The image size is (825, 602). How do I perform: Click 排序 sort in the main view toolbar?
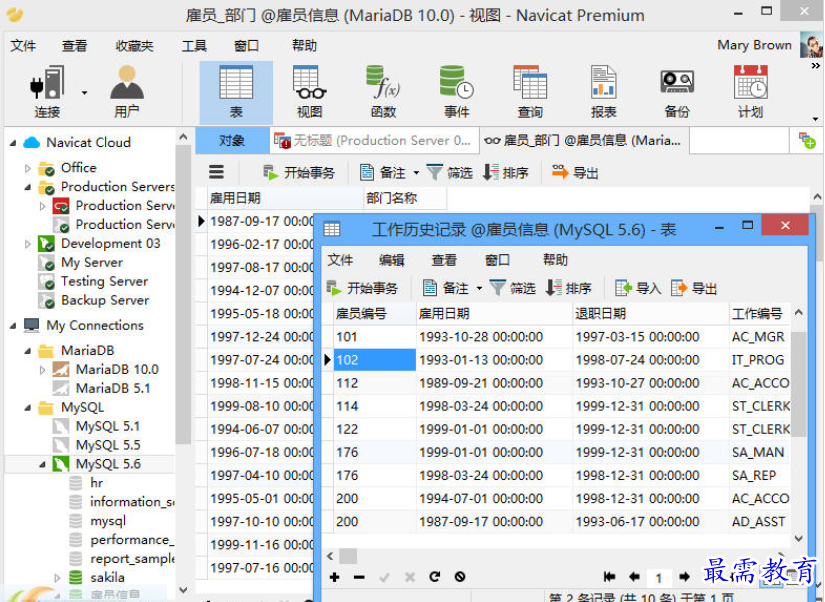tap(506, 173)
